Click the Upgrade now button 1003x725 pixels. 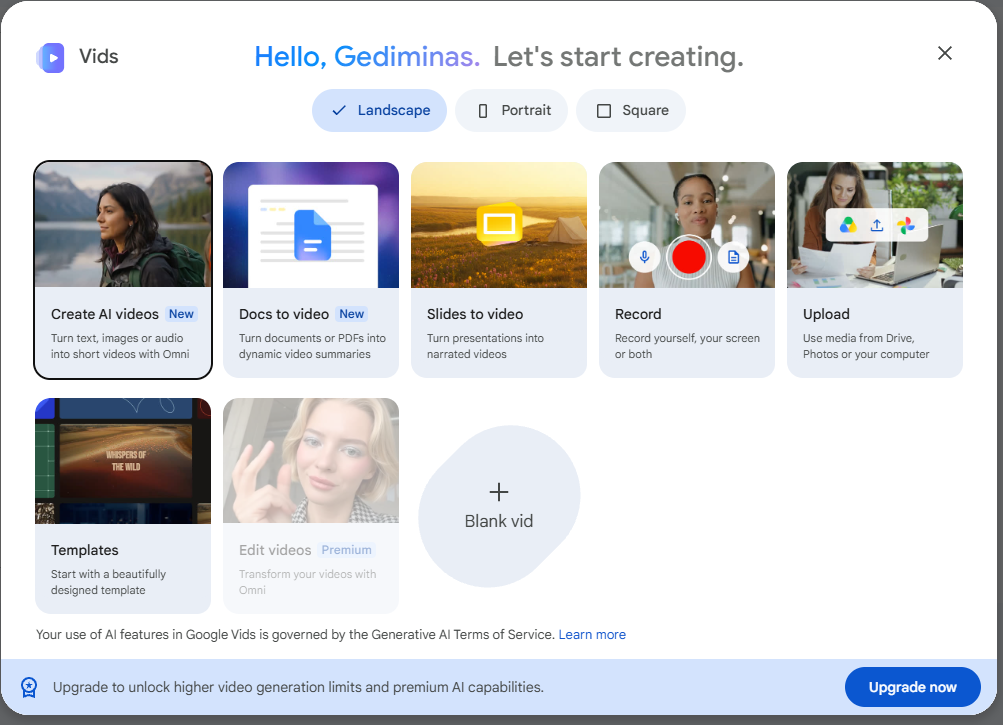(913, 687)
